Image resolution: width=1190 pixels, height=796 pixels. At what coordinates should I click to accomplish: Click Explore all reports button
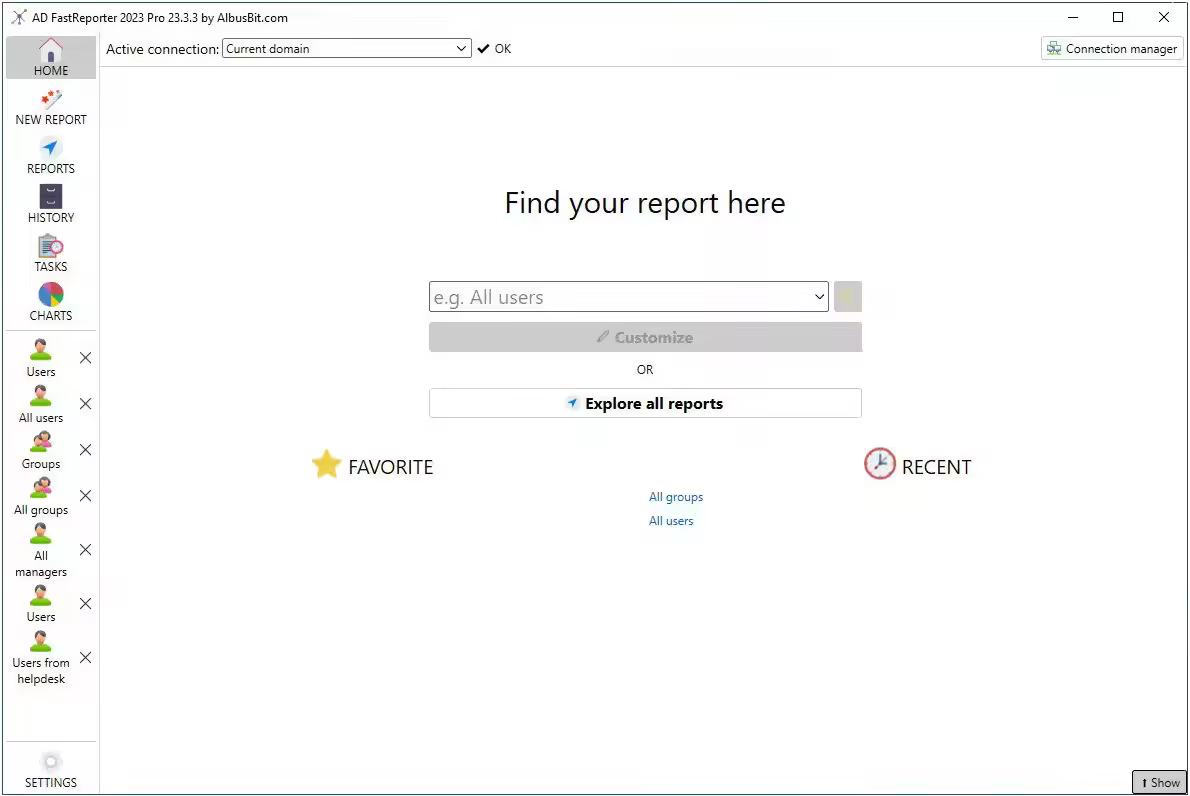(645, 404)
